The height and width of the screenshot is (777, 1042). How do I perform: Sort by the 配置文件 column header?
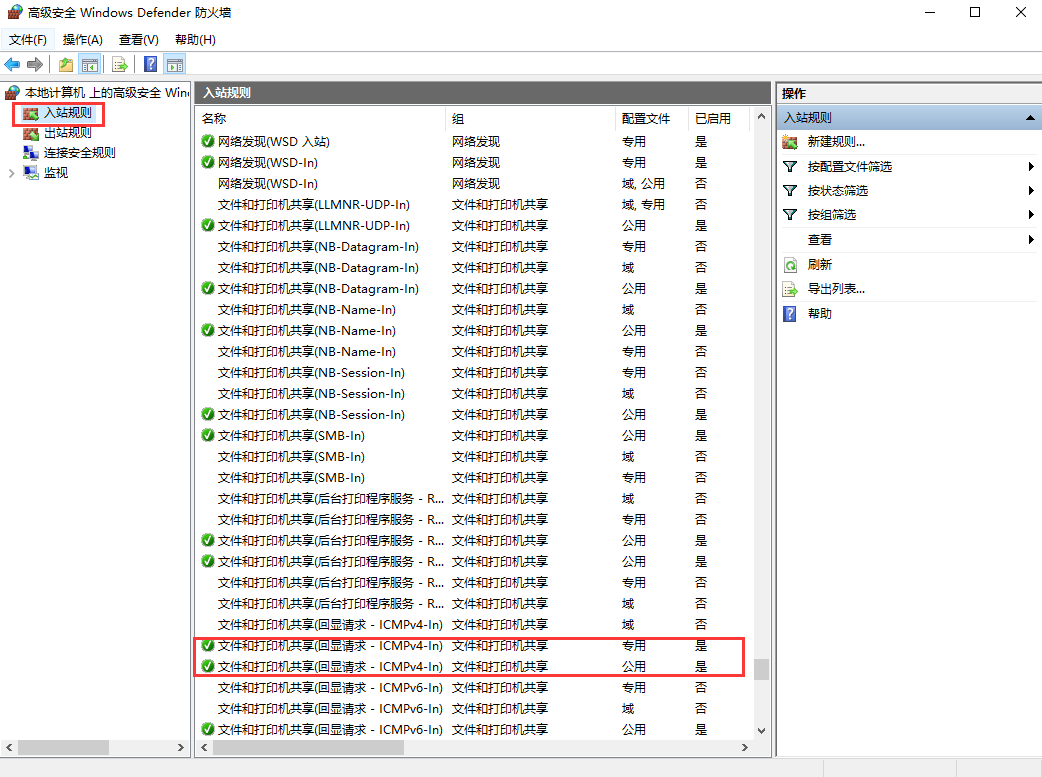pos(651,118)
